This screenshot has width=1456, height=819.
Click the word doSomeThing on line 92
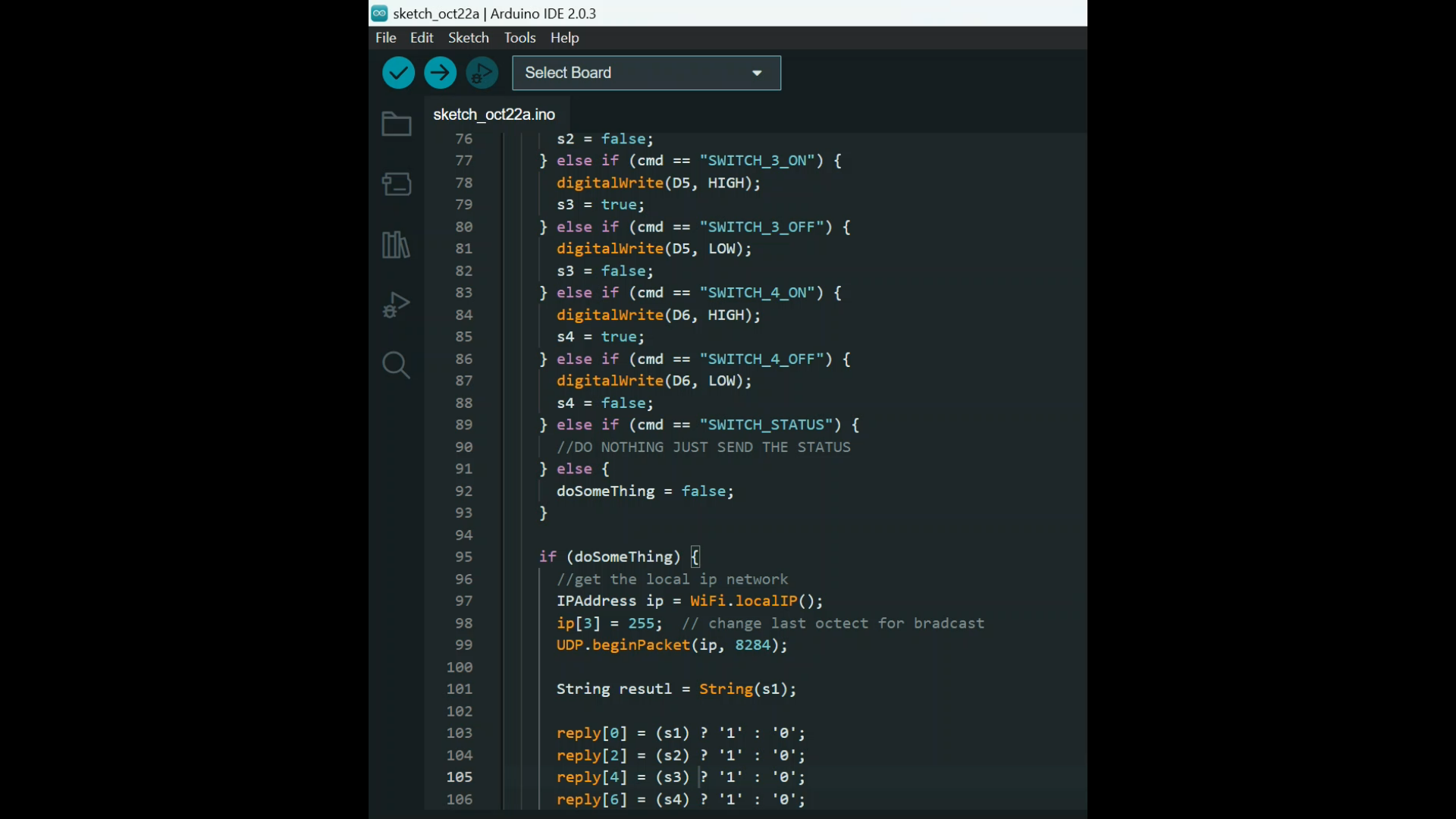coord(606,491)
